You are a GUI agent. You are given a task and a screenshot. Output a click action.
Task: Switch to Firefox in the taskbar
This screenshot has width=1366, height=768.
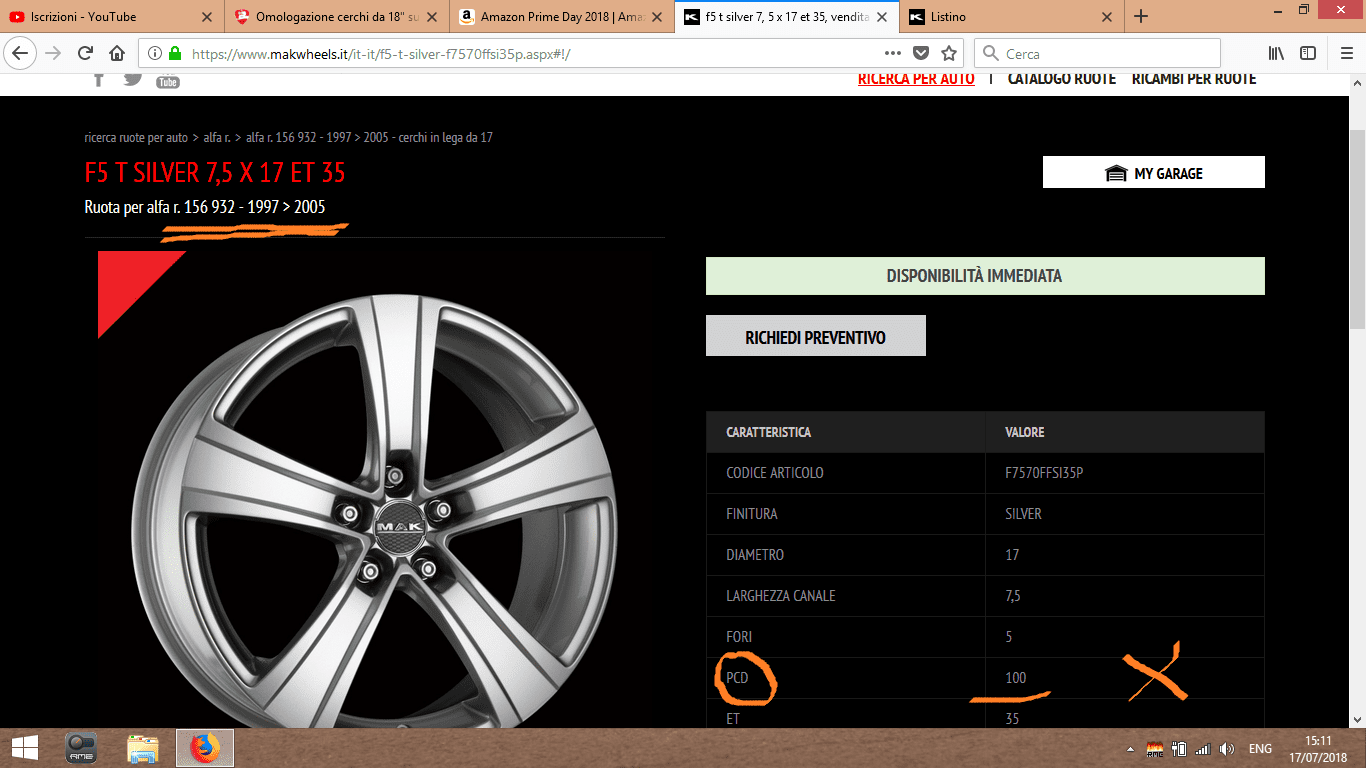(205, 748)
